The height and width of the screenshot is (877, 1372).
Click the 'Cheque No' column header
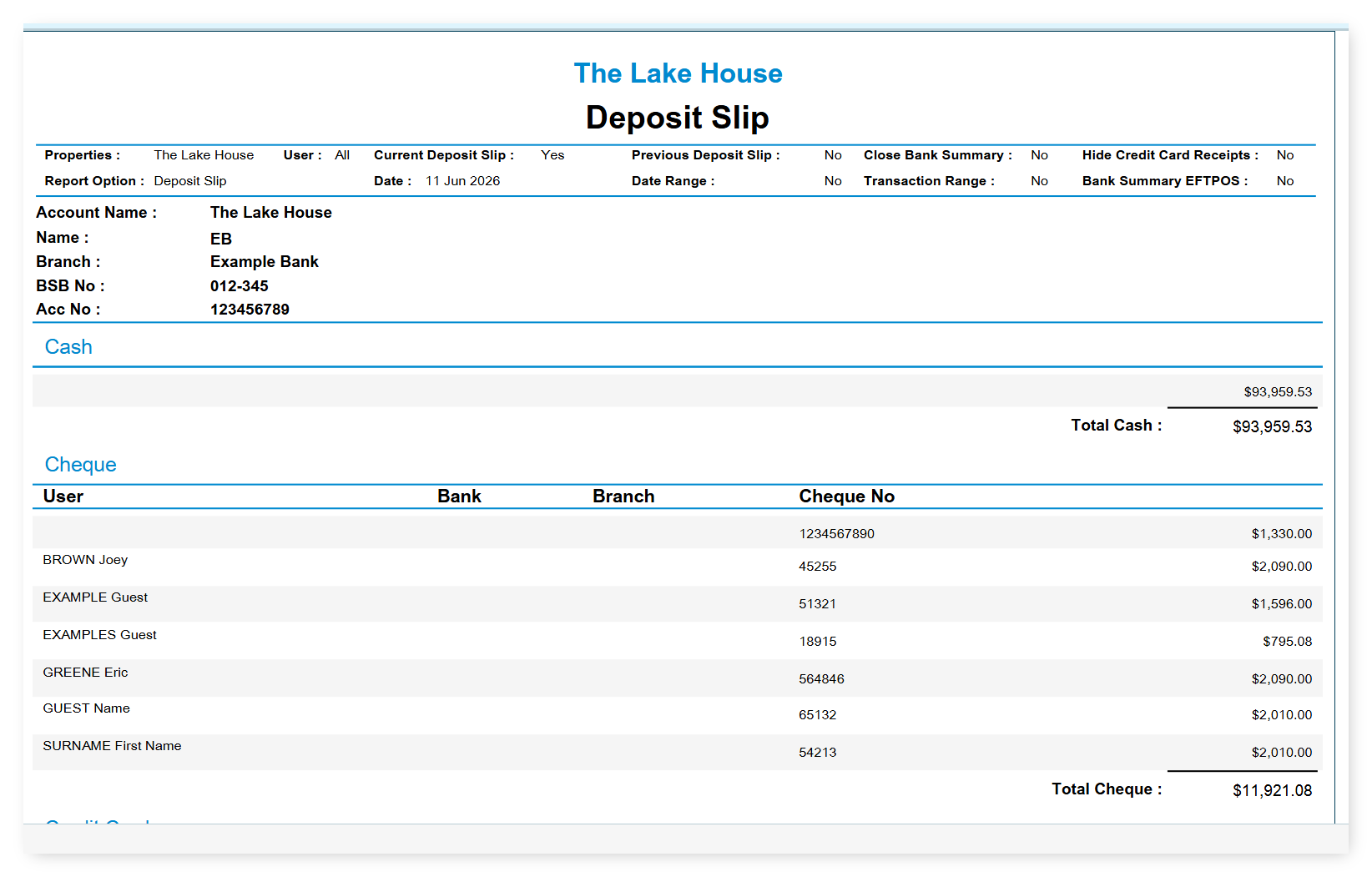click(x=846, y=496)
